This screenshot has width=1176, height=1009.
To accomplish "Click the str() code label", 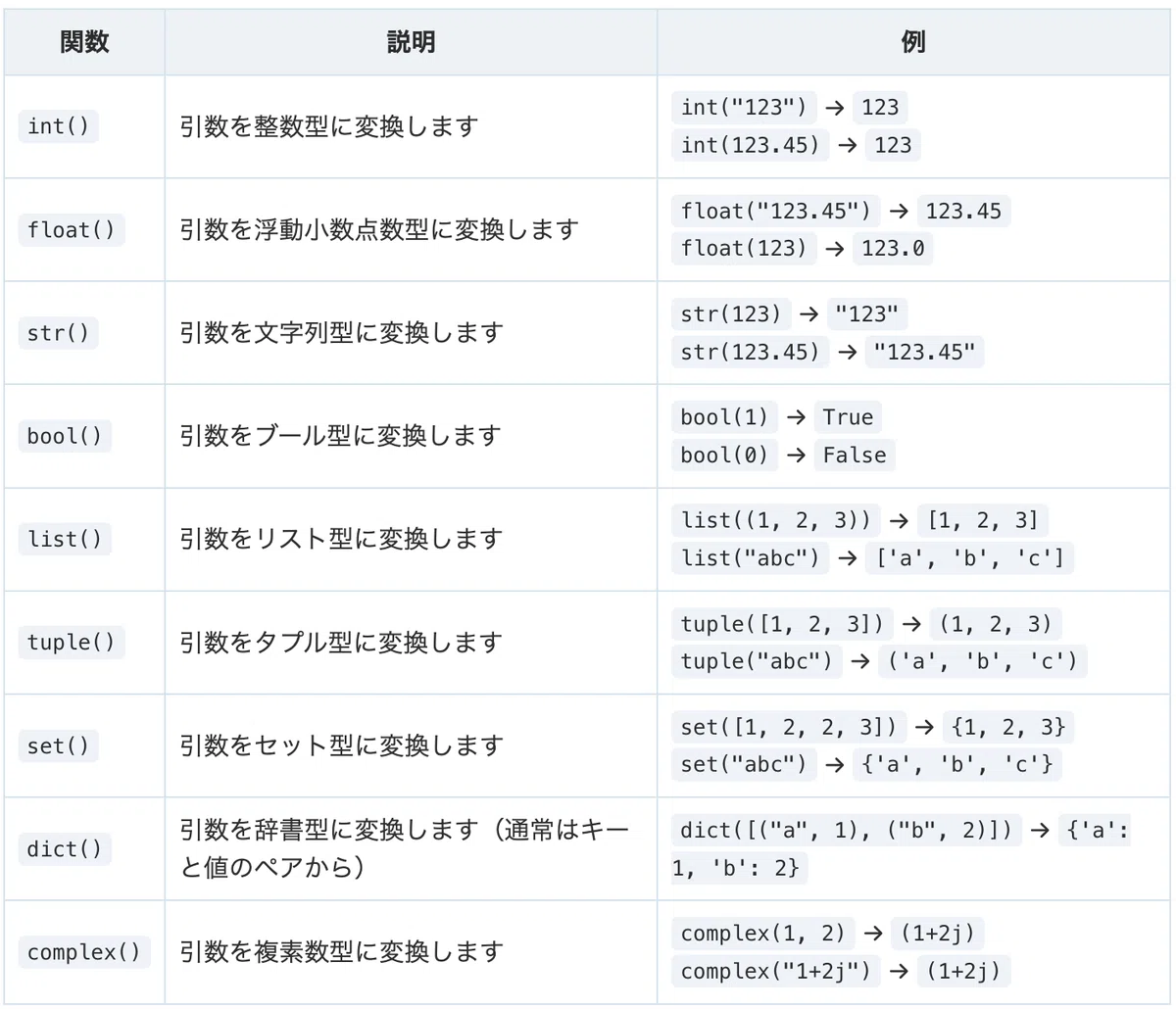I will 59,333.
